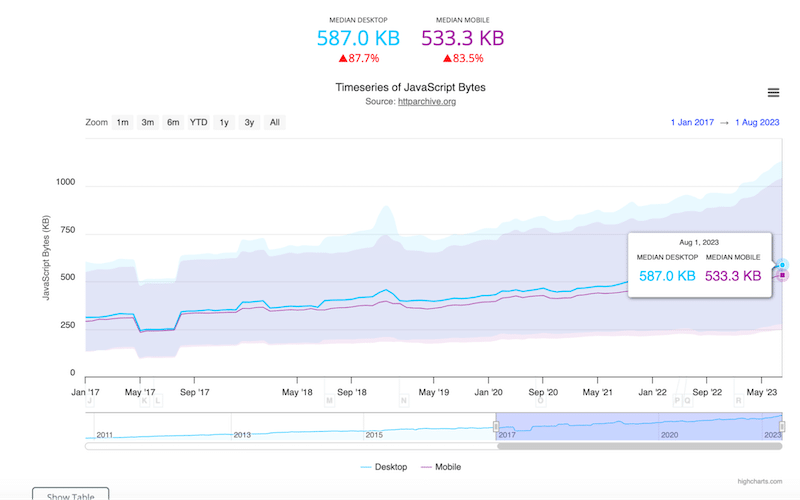The height and width of the screenshot is (500, 800).
Task: Set zoom range to 6m
Action: 173,123
